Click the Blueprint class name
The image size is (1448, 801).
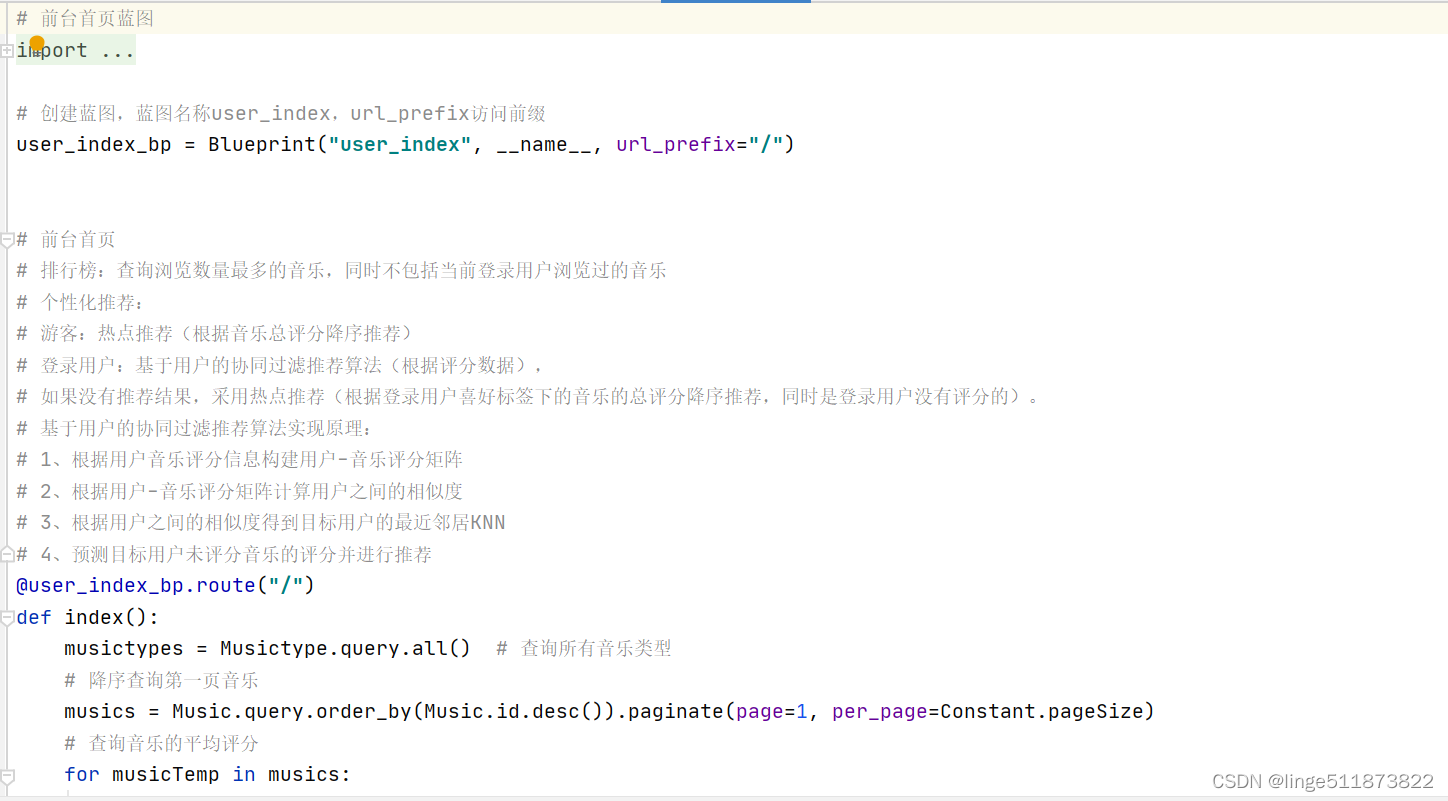(262, 144)
